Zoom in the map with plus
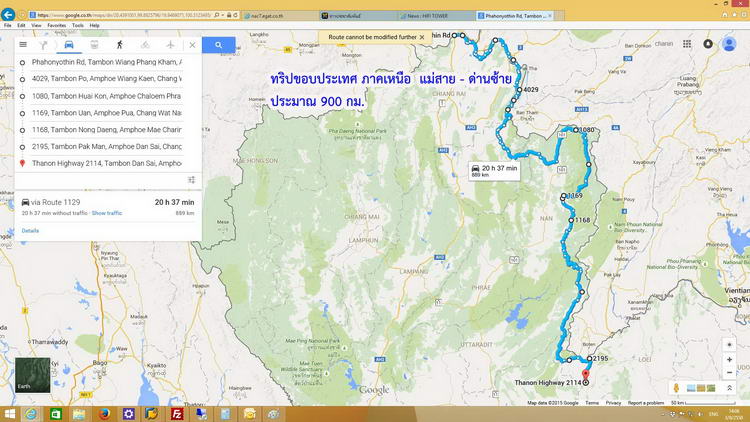The height and width of the screenshot is (422, 750). click(729, 359)
